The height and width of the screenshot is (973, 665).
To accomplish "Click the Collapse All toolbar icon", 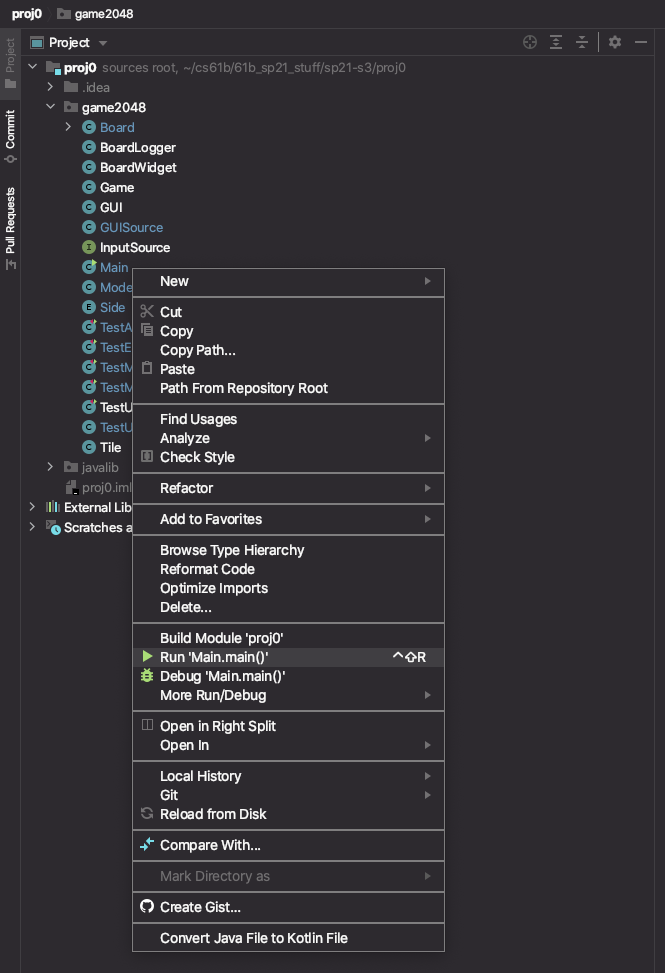I will [581, 42].
